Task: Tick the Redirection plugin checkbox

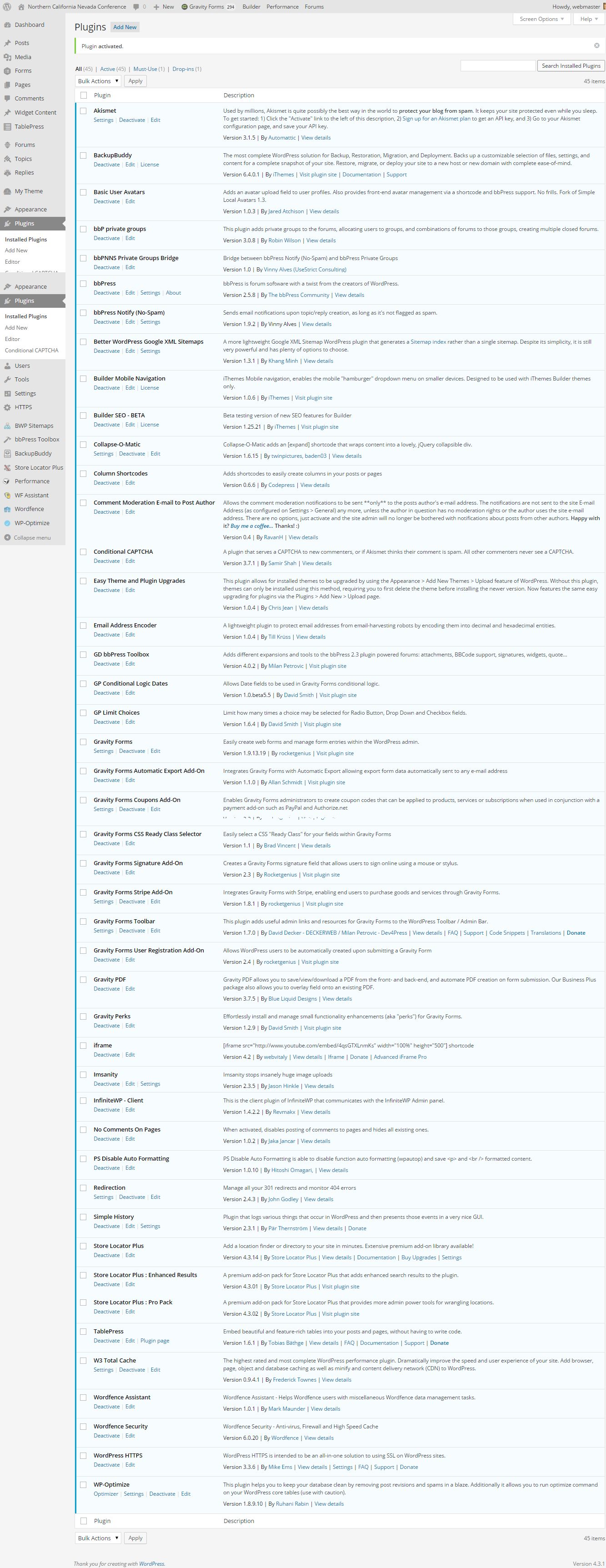Action: (x=83, y=1187)
